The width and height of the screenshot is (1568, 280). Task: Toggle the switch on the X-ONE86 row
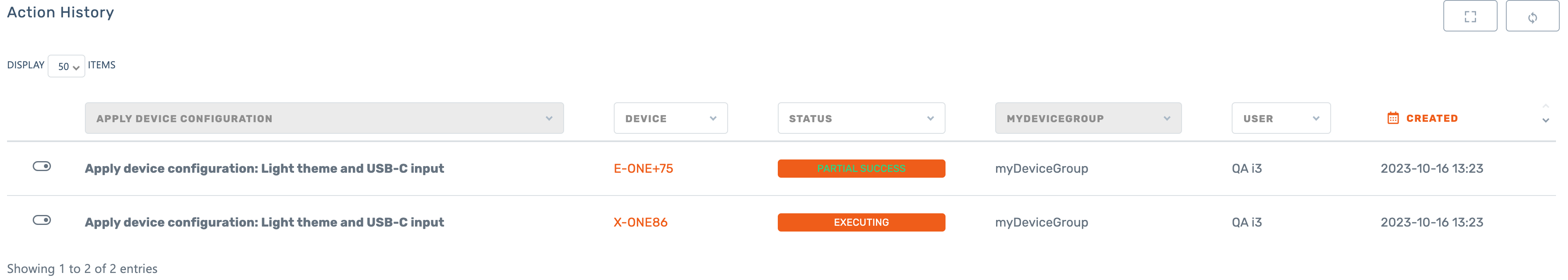coord(41,220)
